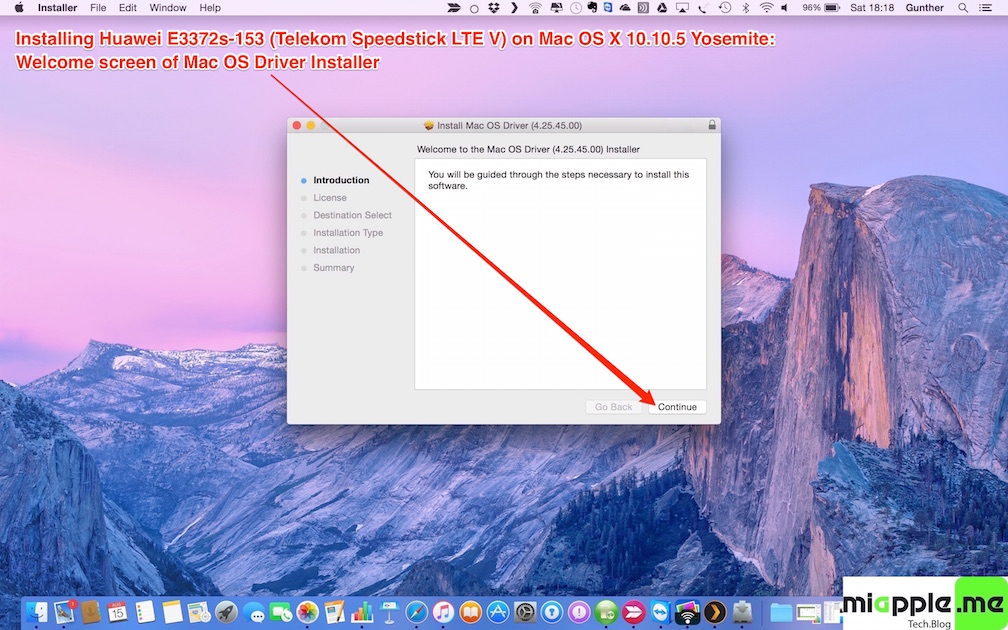Open the Window menu
This screenshot has height=630, width=1008.
(167, 8)
